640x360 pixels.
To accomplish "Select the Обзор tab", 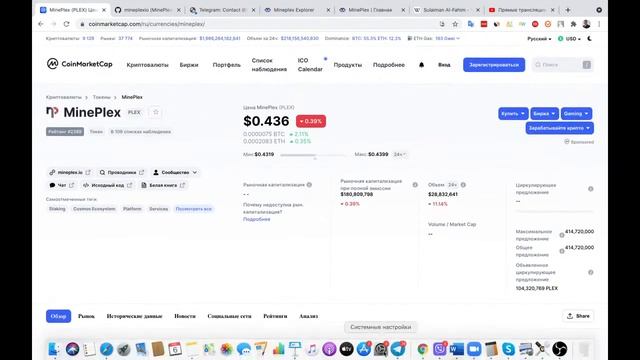I will 58,316.
